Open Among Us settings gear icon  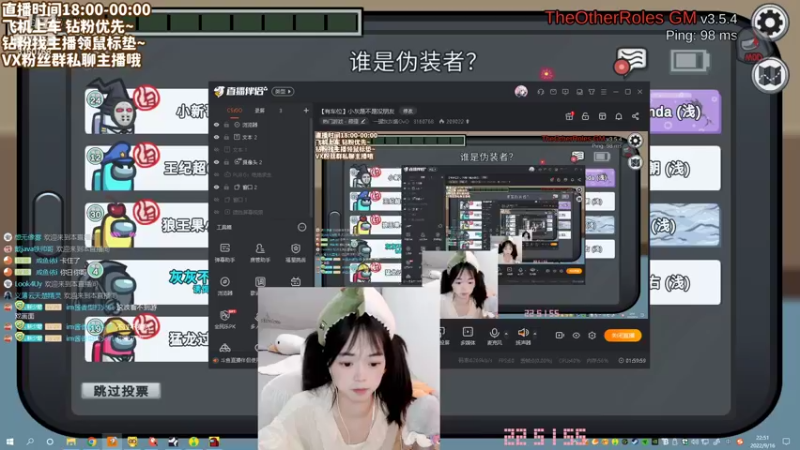tap(769, 22)
